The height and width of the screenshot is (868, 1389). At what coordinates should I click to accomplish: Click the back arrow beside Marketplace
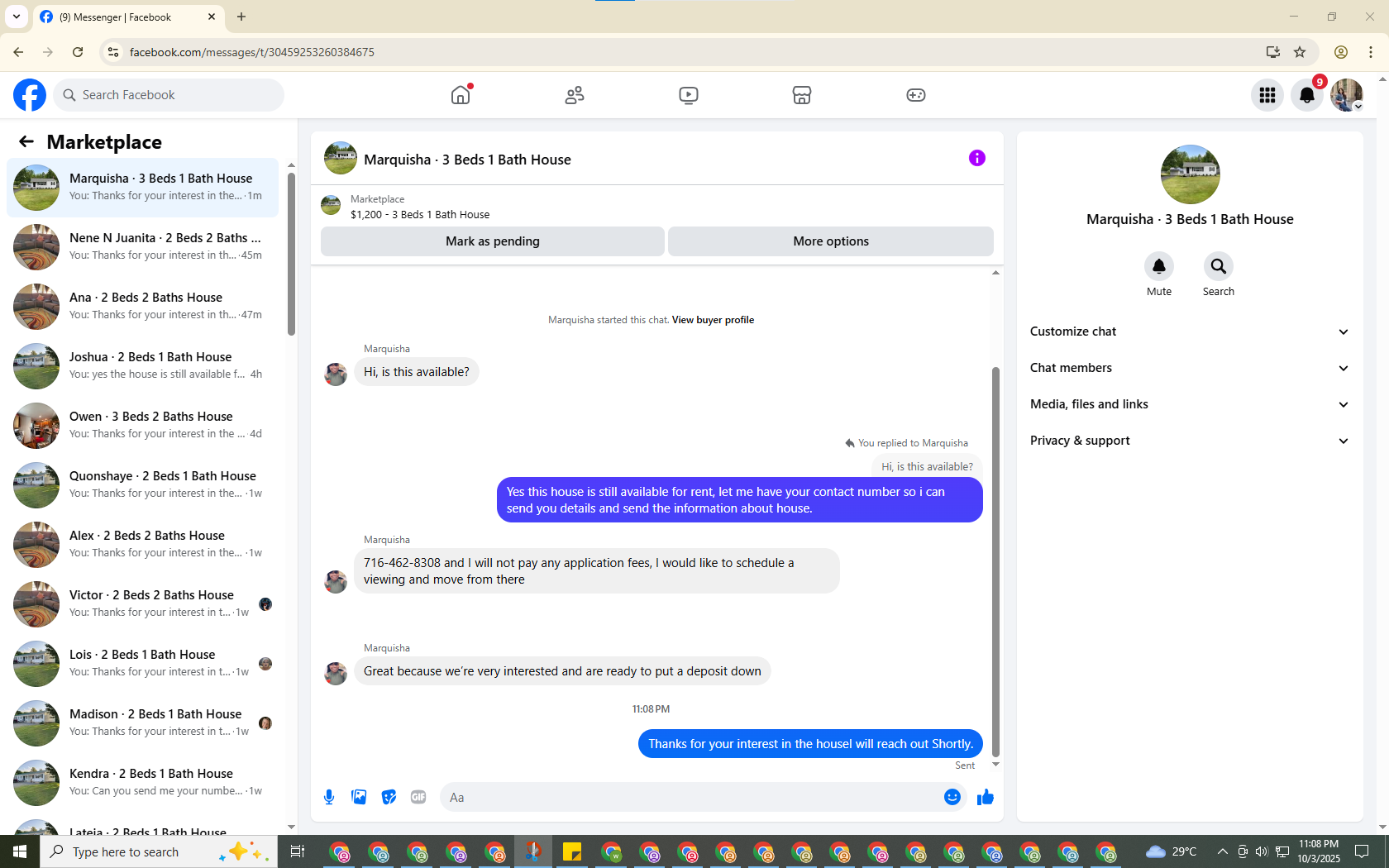pyautogui.click(x=26, y=142)
